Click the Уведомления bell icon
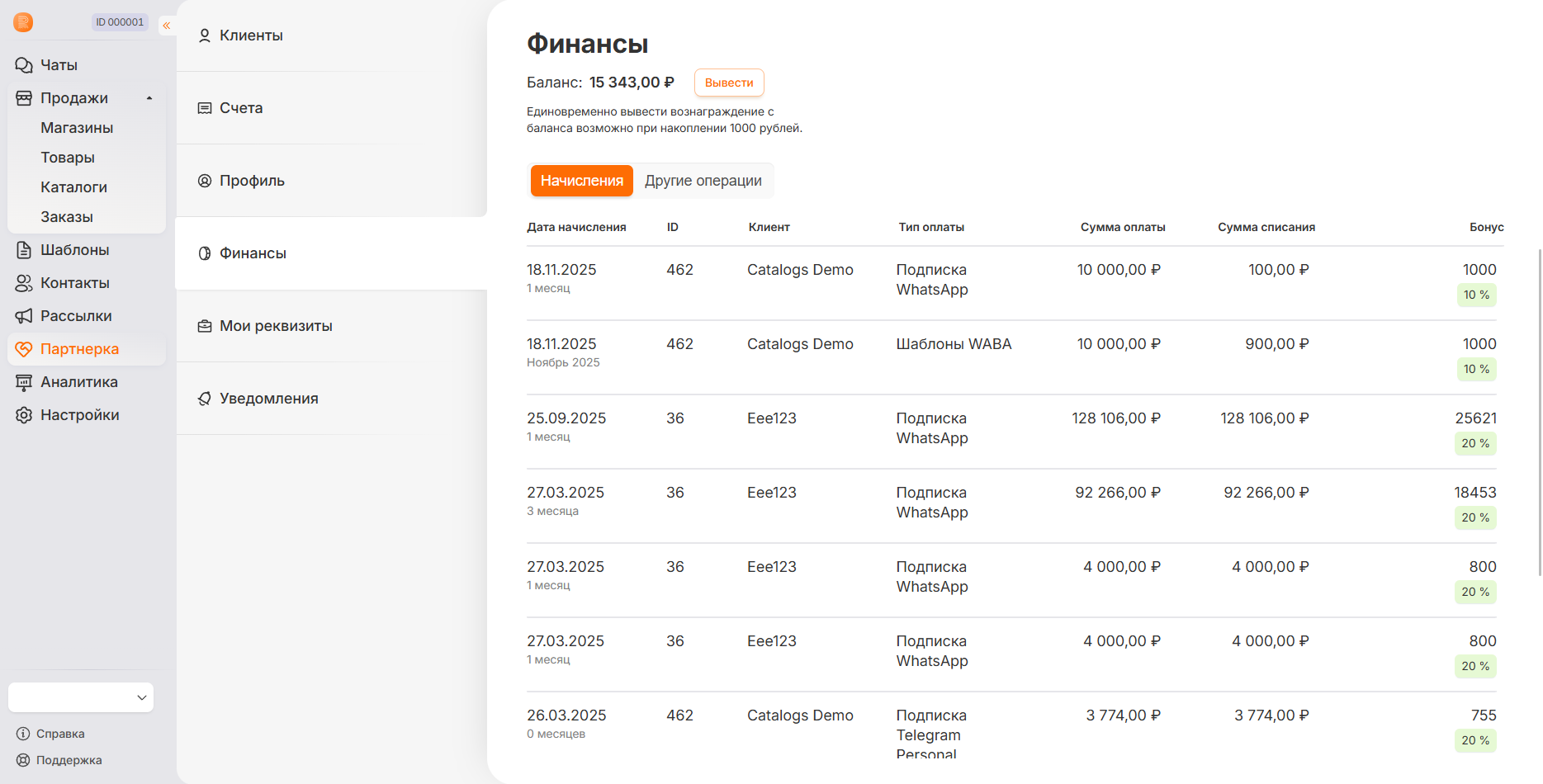 pos(205,399)
